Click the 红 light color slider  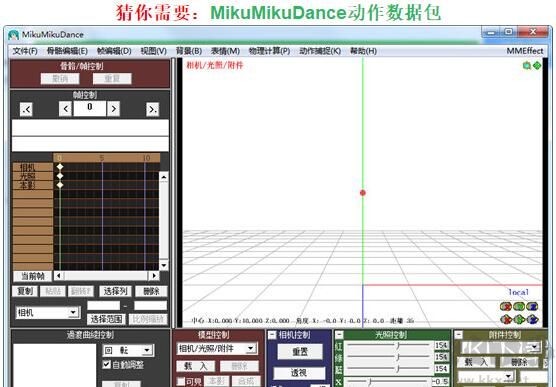click(389, 345)
